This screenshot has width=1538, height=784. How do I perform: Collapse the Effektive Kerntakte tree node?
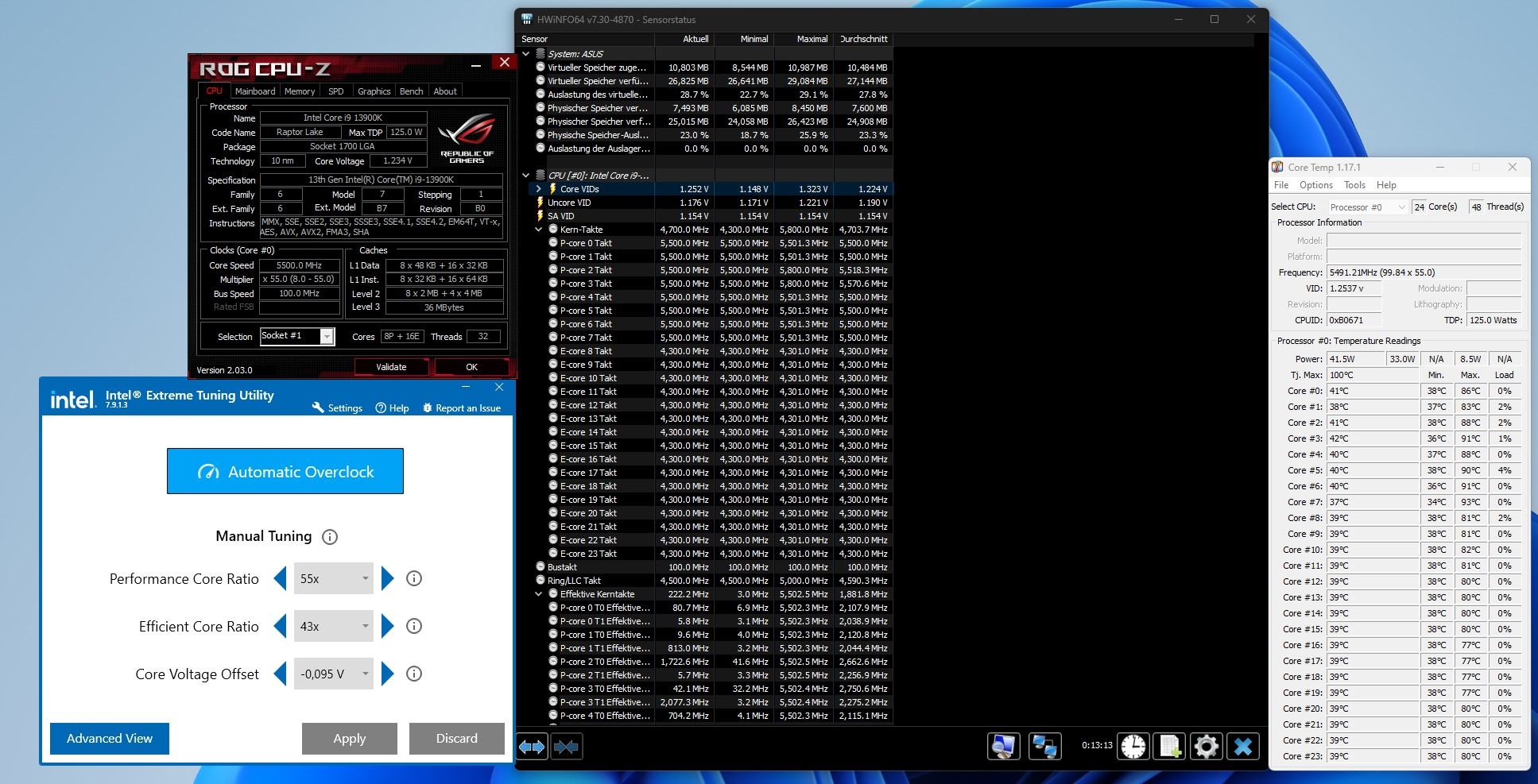coord(538,594)
